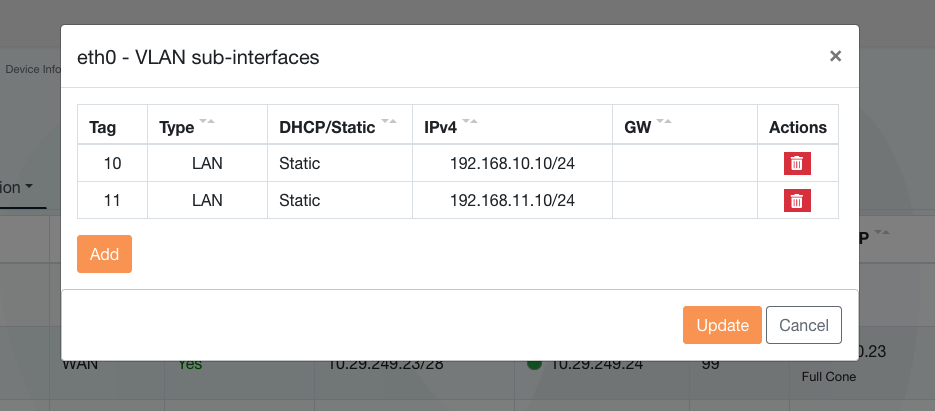
Task: Select the 192.168.11.10/24 IPv4 cell
Action: coord(512,200)
